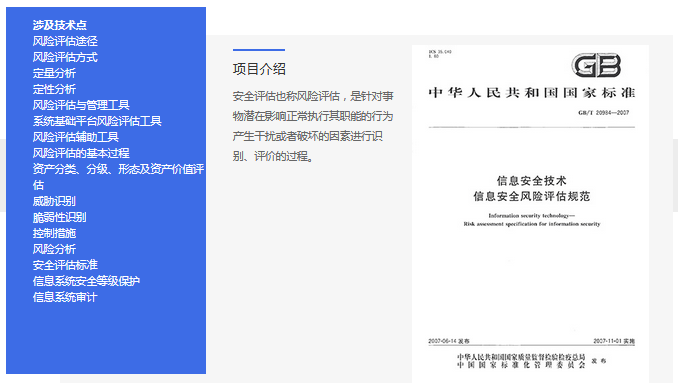
Task: Open the 脆弱性识别 topic
Action: click(60, 217)
